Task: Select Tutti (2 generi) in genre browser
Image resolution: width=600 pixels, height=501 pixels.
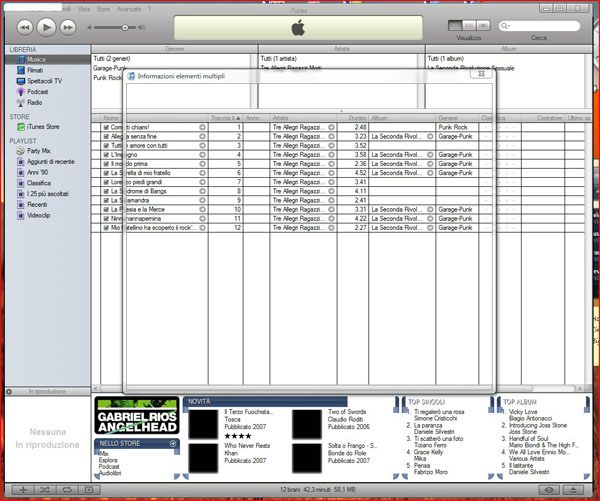Action: (112, 59)
